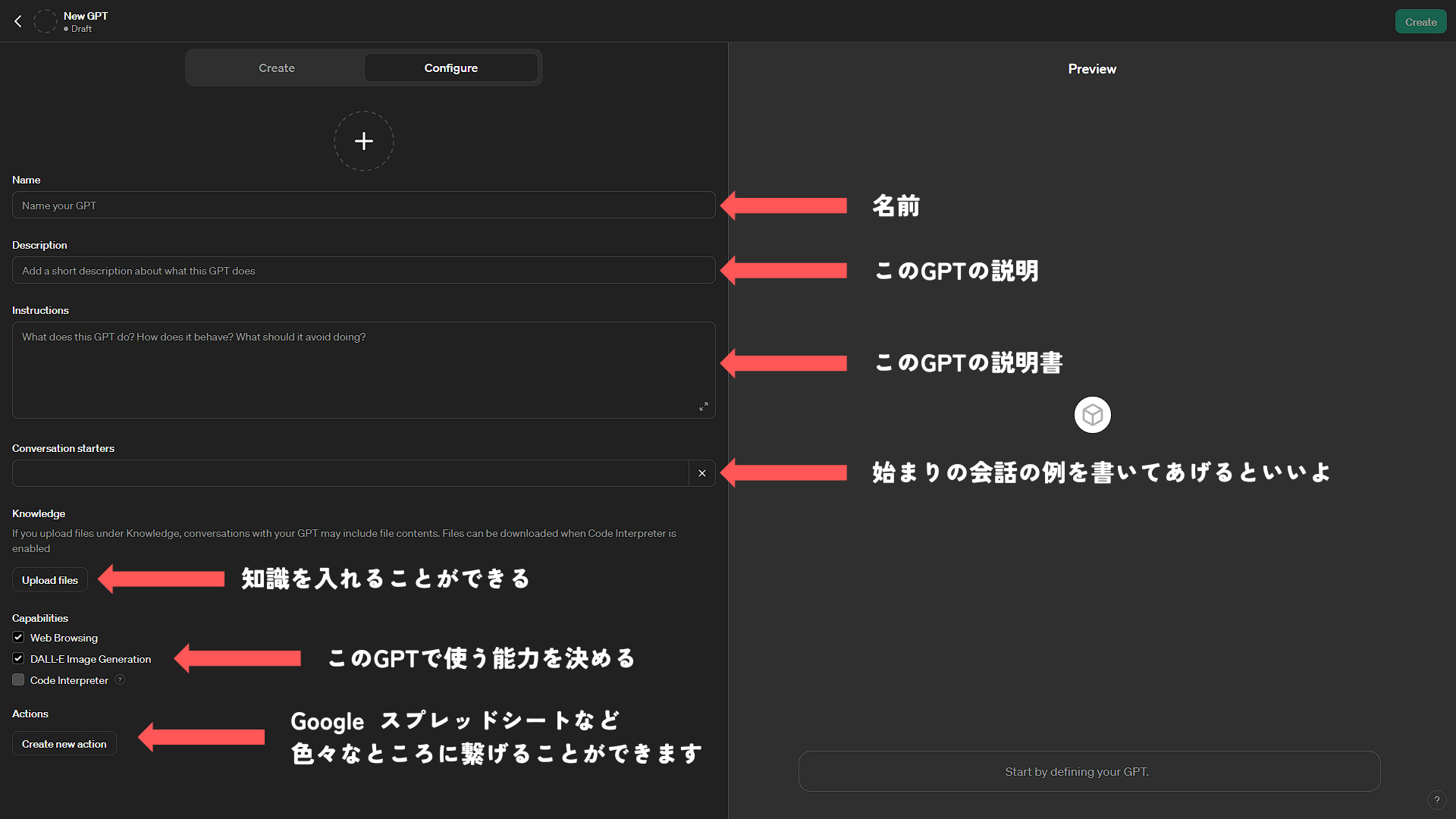Click the green Create button
Viewport: 1456px width, 819px height.
pos(1420,22)
